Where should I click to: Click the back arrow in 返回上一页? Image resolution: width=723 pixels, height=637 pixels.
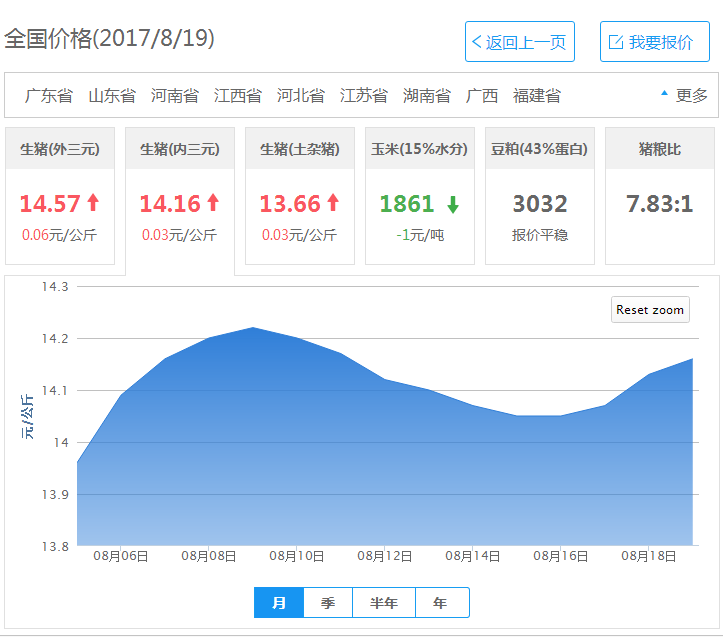(477, 42)
